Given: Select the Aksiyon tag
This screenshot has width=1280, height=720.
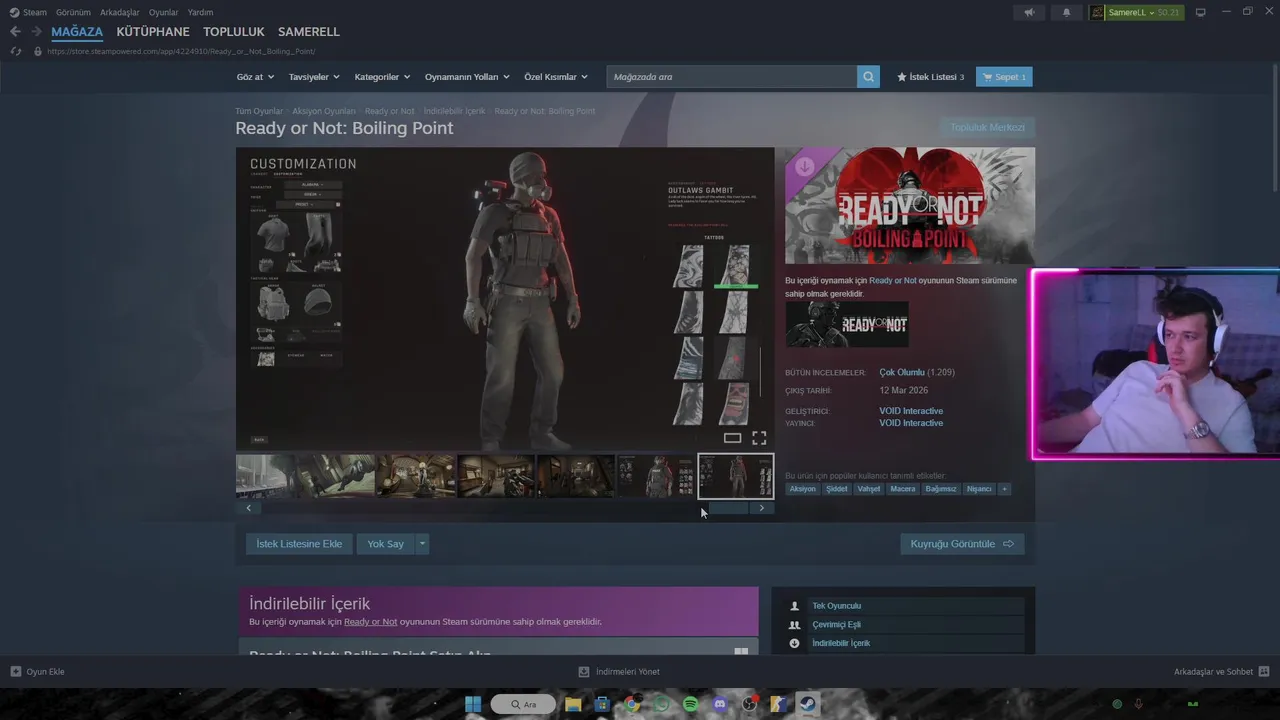Looking at the screenshot, I should pos(802,489).
